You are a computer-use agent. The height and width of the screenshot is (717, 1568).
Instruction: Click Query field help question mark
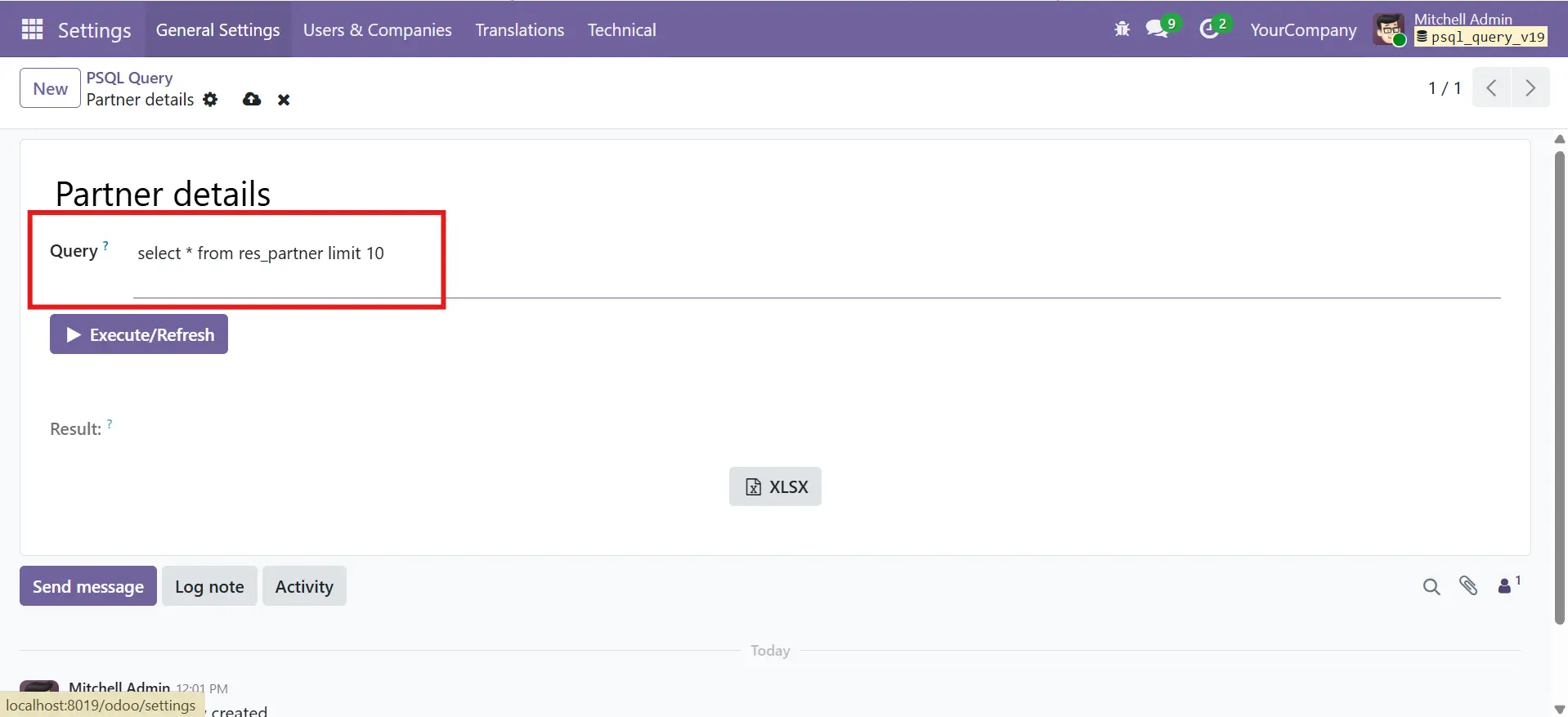[105, 245]
